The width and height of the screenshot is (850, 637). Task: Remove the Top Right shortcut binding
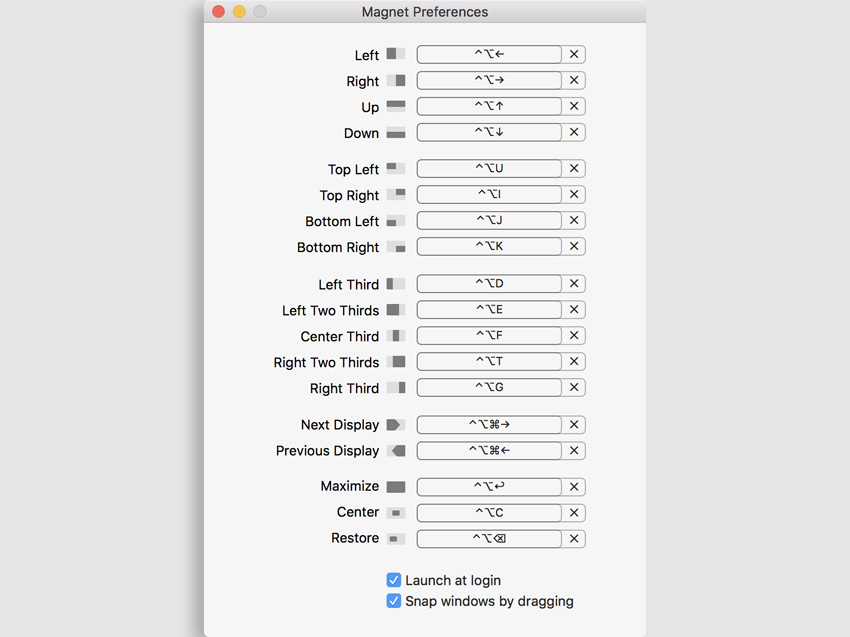click(574, 194)
